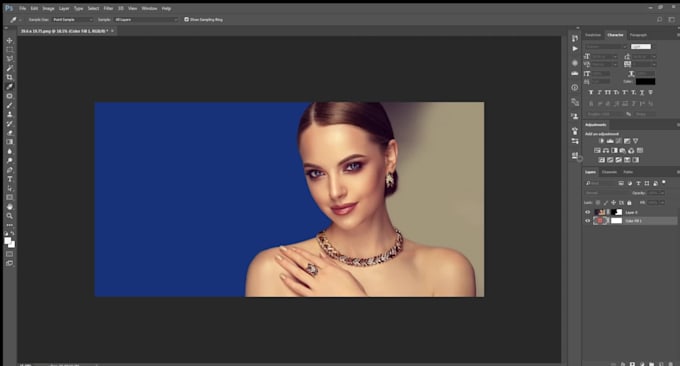The image size is (680, 366).
Task: Open the layer Opacity dropdown
Action: (x=655, y=193)
